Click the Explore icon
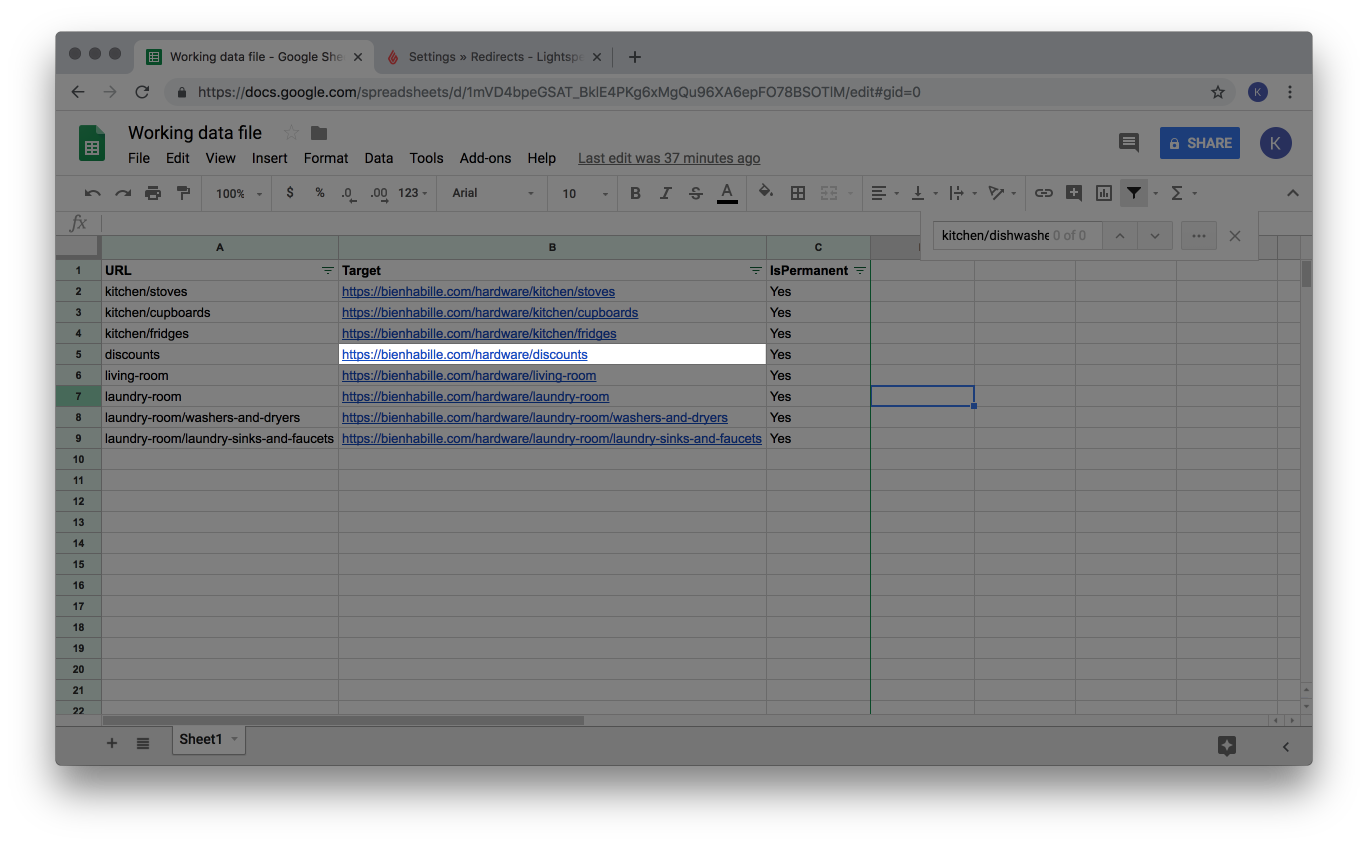This screenshot has width=1368, height=845. pyautogui.click(x=1227, y=745)
